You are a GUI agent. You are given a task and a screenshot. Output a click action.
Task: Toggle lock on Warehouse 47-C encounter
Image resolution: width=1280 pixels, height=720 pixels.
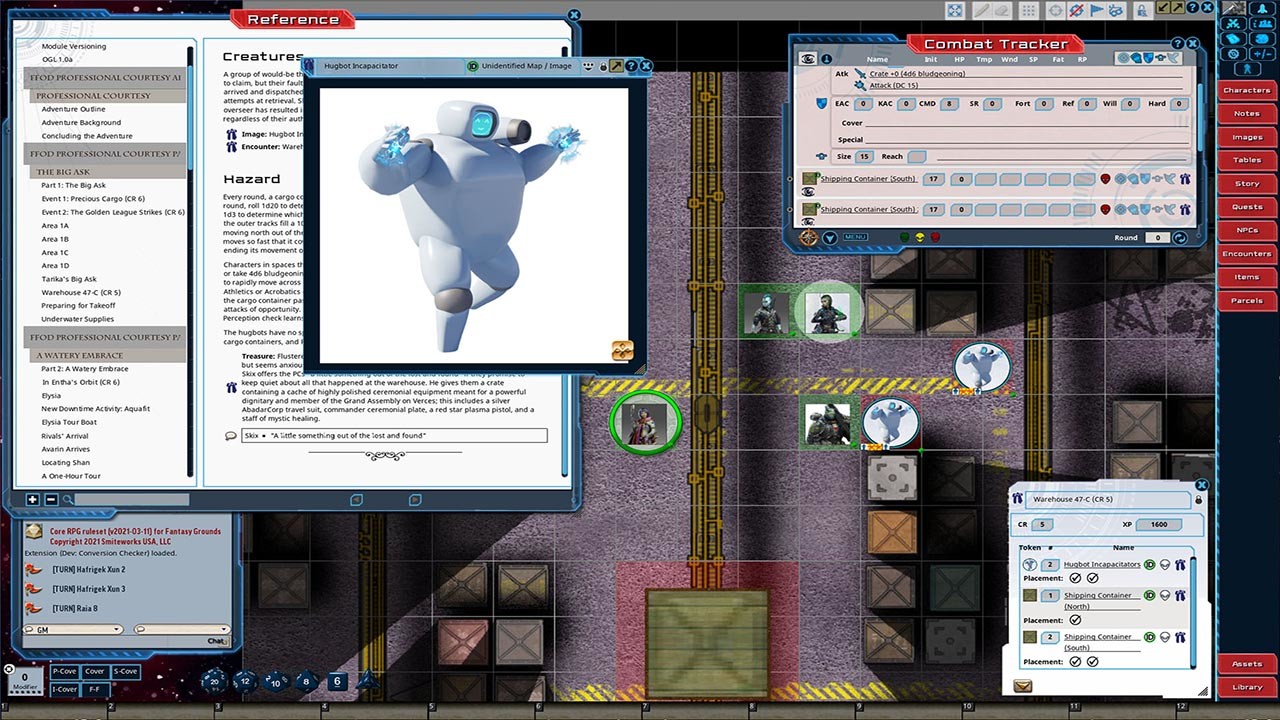[1199, 499]
